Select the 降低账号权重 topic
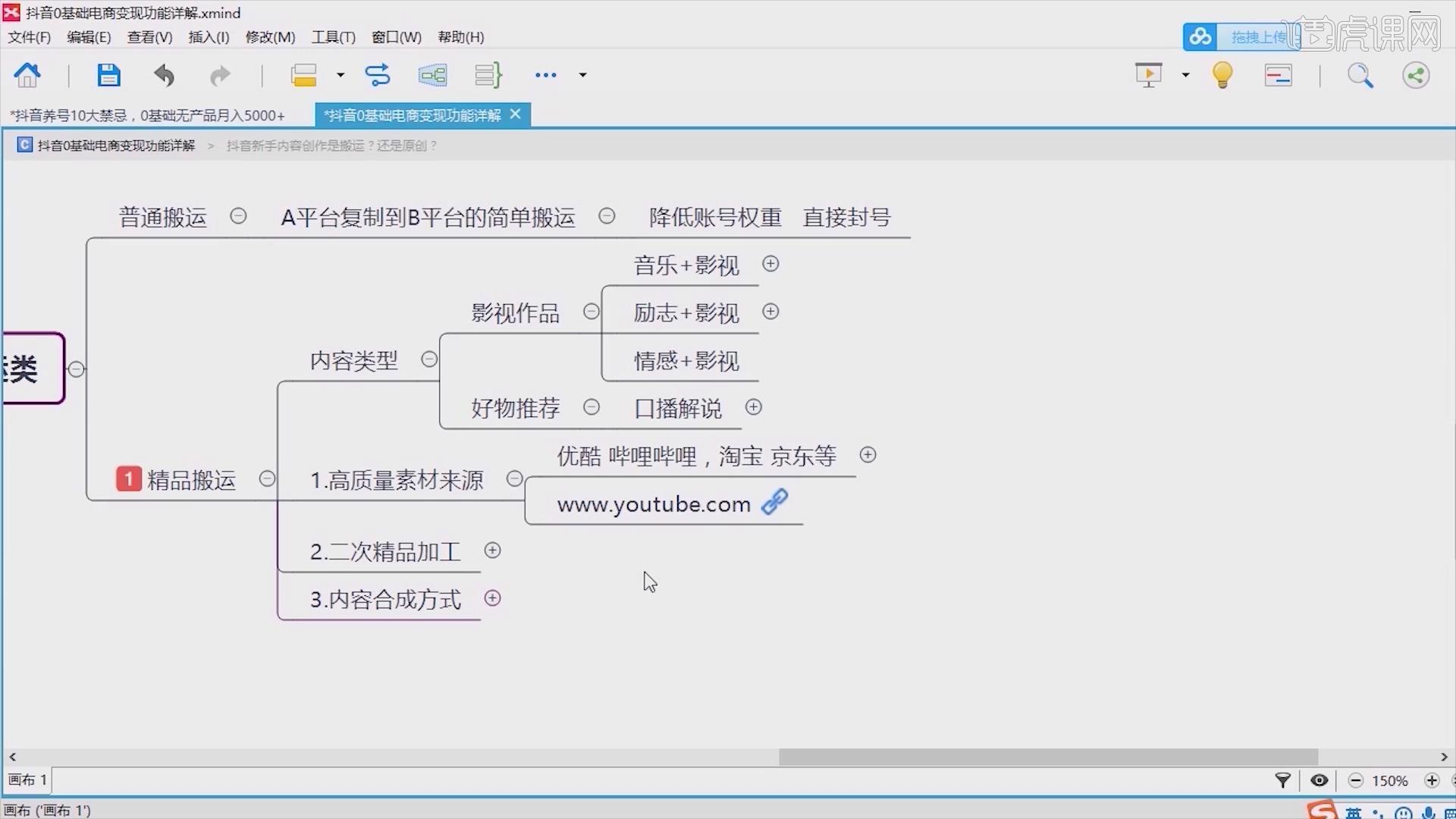This screenshot has width=1456, height=819. [x=715, y=218]
